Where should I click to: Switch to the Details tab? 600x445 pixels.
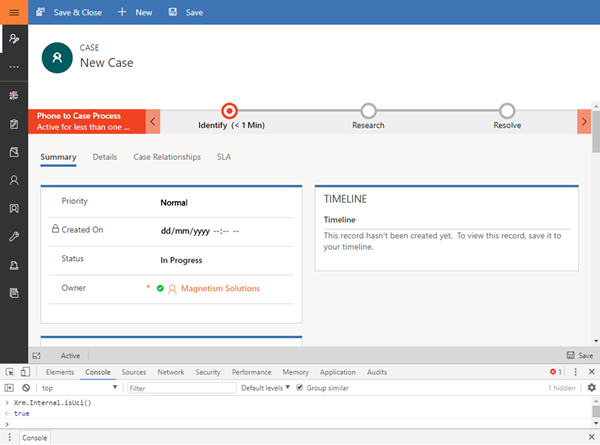click(105, 157)
